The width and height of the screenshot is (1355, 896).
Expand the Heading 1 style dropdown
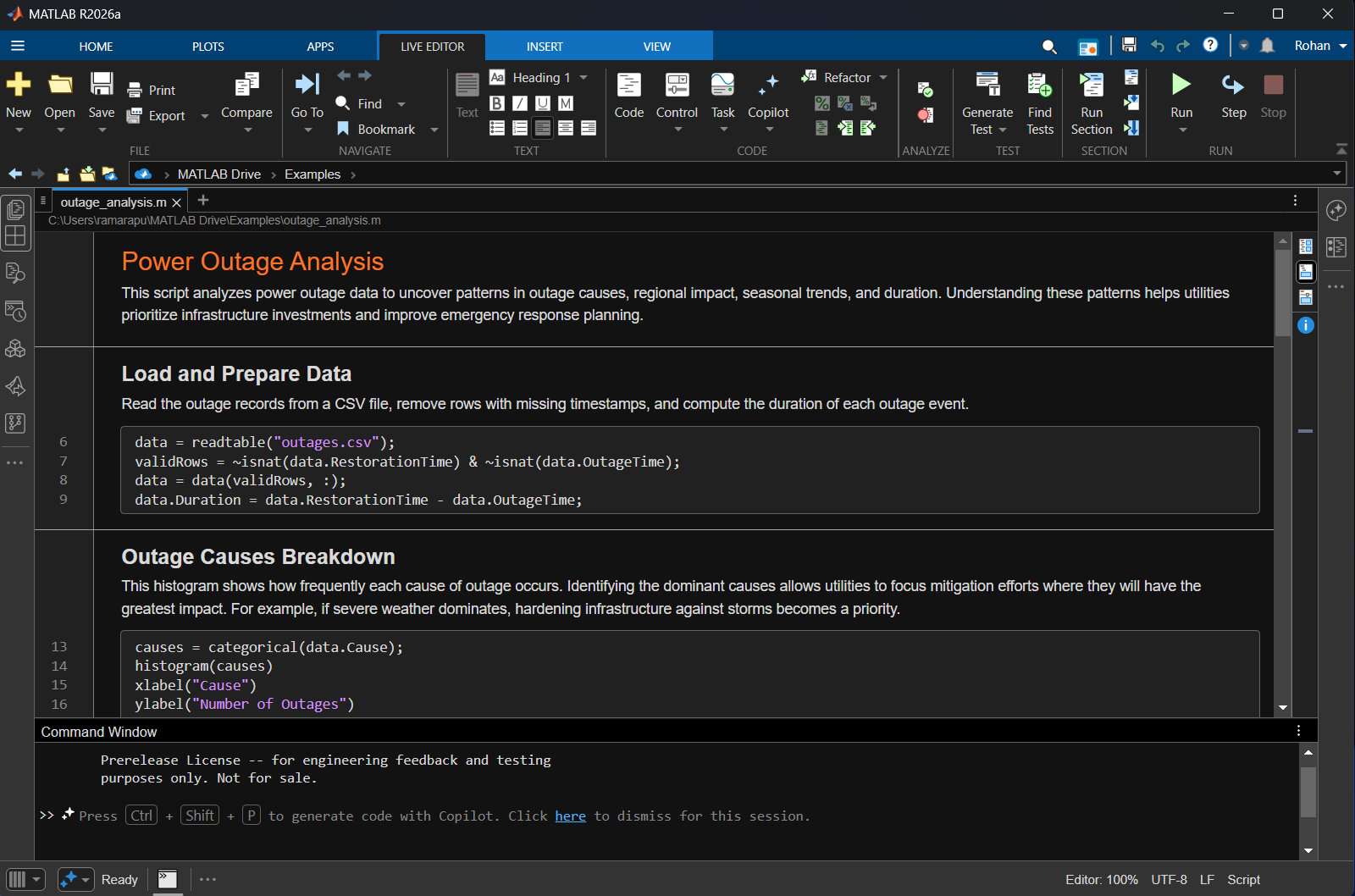coord(583,78)
